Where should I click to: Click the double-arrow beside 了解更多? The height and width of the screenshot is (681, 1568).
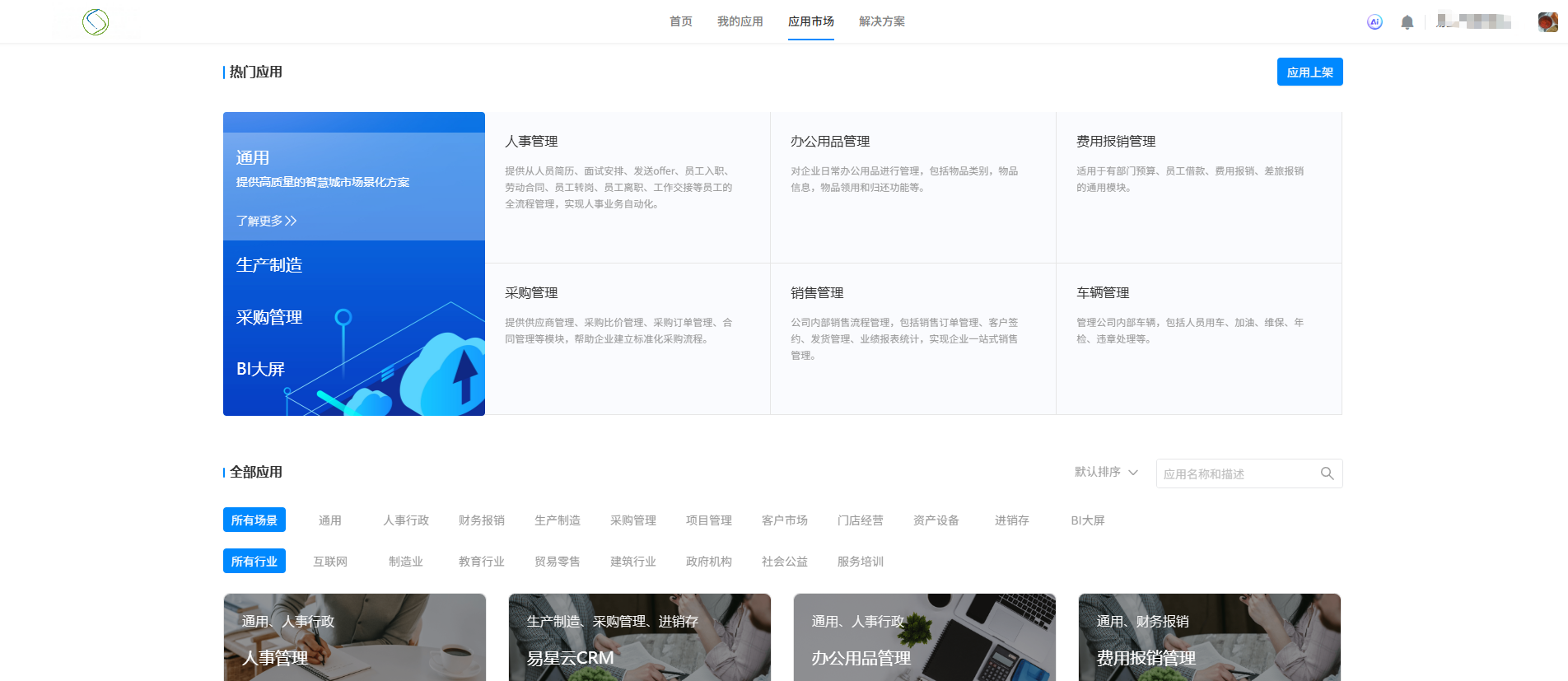[291, 221]
